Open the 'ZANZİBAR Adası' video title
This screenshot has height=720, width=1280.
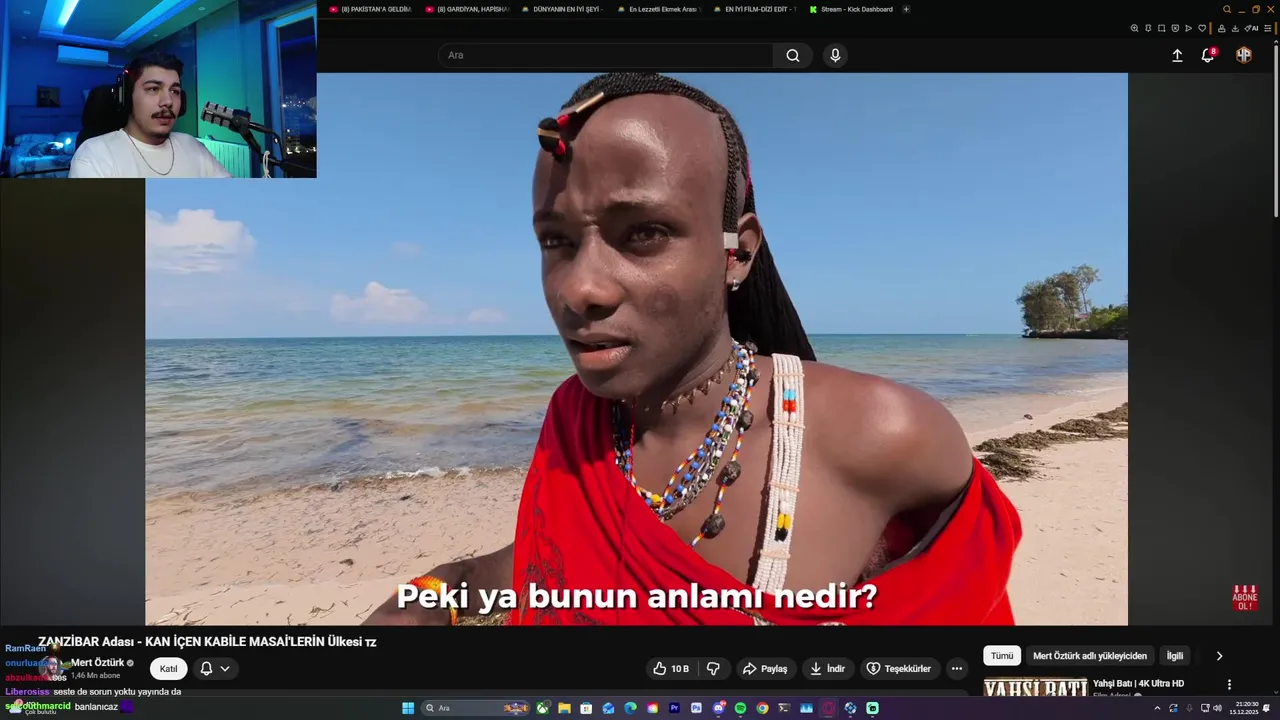207,642
